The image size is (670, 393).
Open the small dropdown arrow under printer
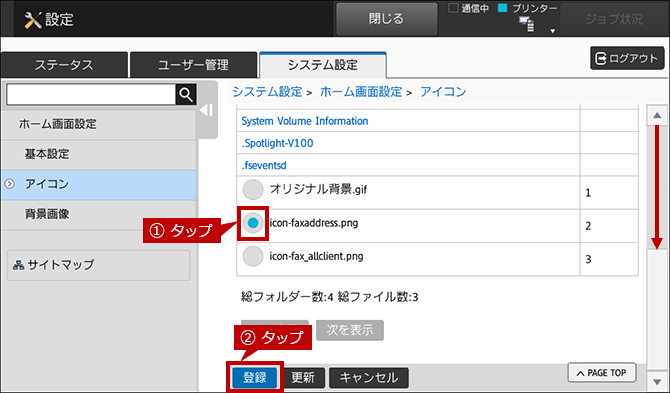552,31
